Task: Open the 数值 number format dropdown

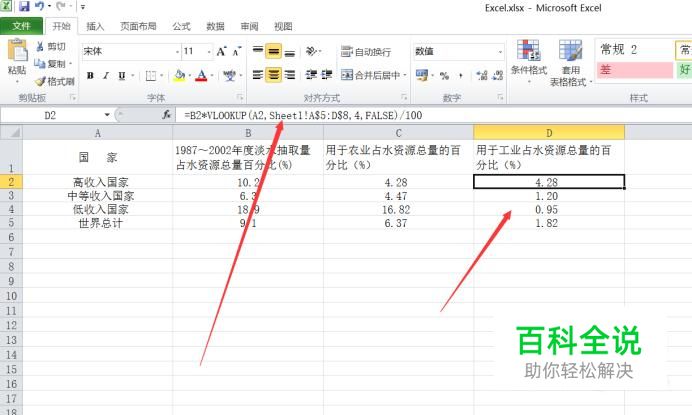Action: 500,52
